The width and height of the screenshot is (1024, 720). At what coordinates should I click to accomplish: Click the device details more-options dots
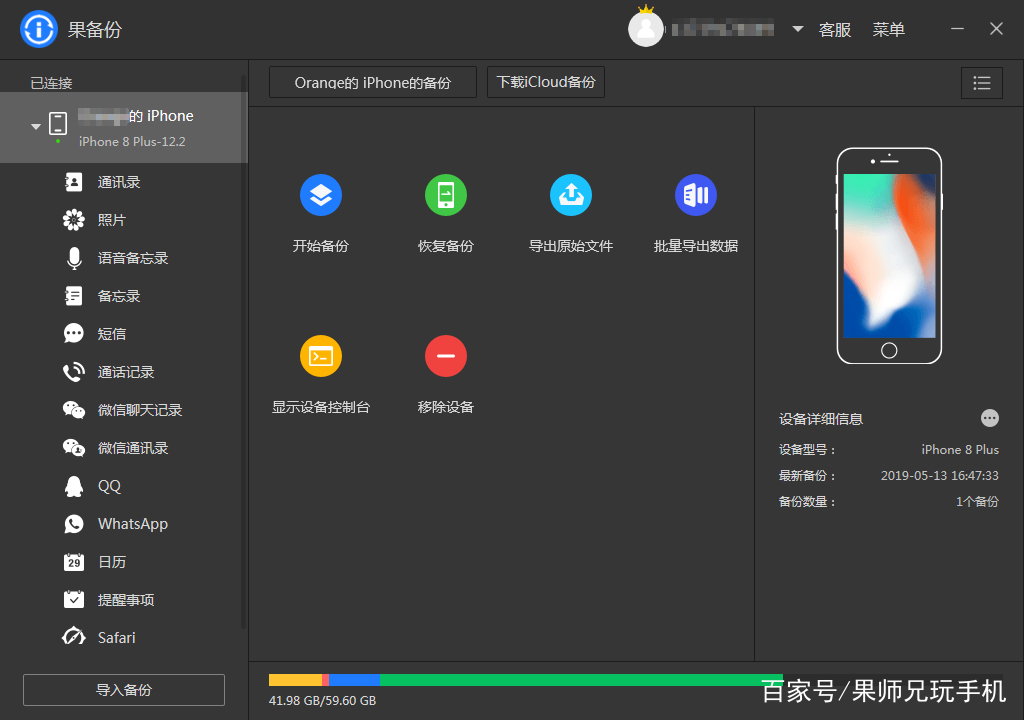[989, 418]
